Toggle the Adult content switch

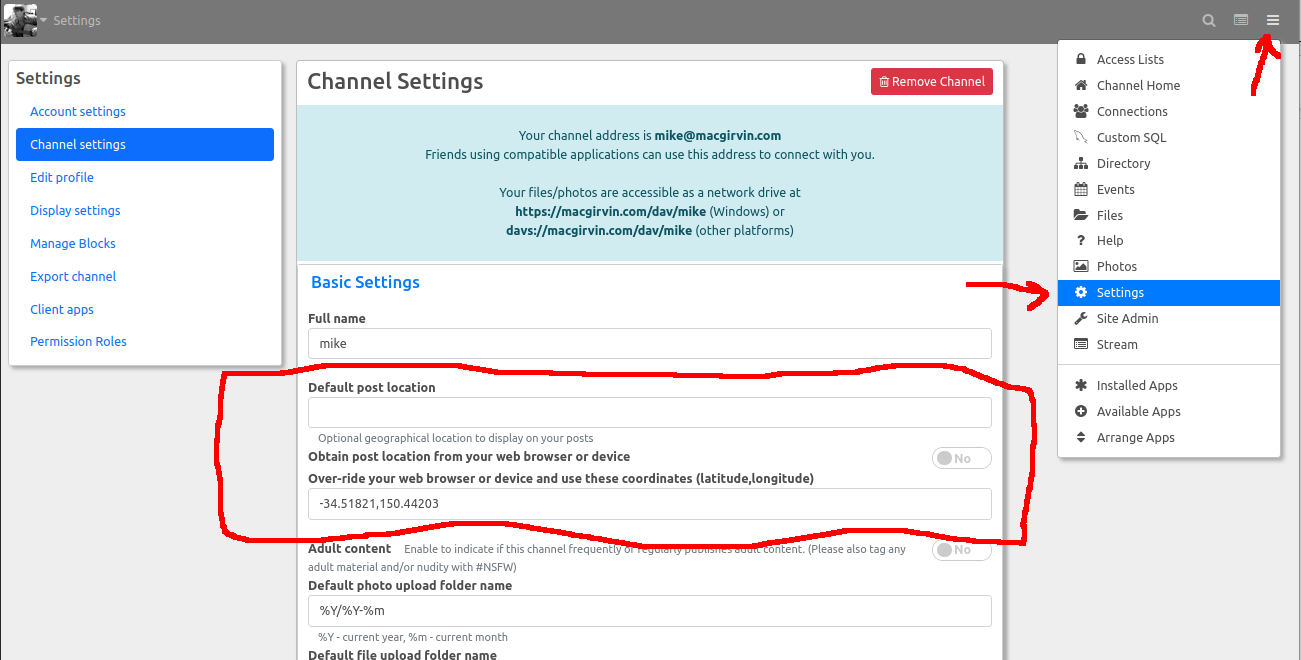click(x=961, y=550)
